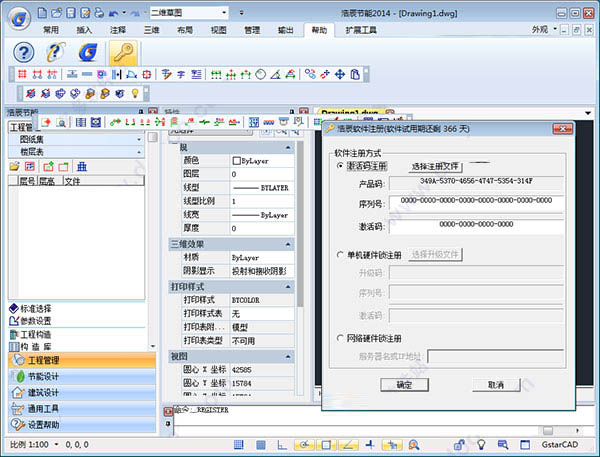Viewport: 600px width, 457px height.
Task: Click the lock icon in status bar
Action: tap(459, 444)
